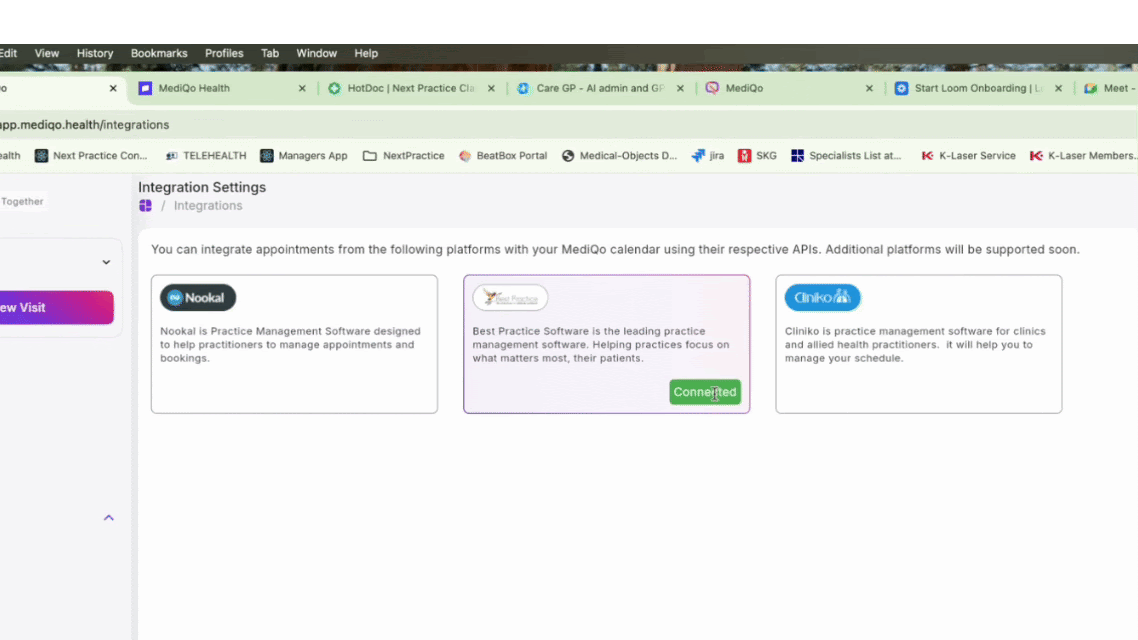
Task: Open the Window menu
Action: click(x=316, y=53)
